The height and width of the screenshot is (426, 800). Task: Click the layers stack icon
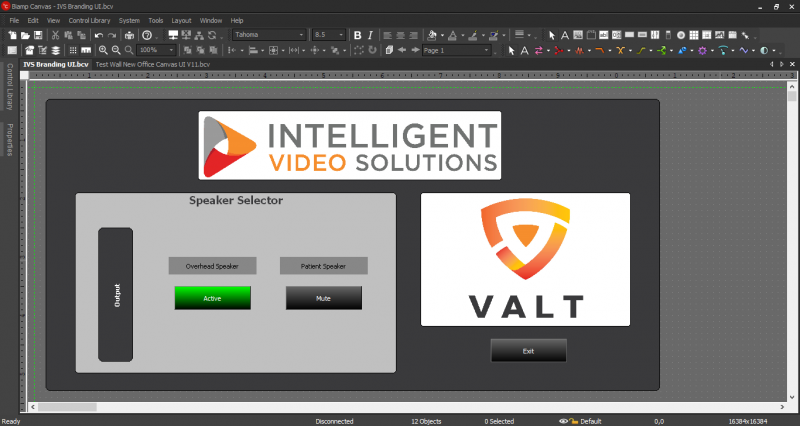click(56, 50)
